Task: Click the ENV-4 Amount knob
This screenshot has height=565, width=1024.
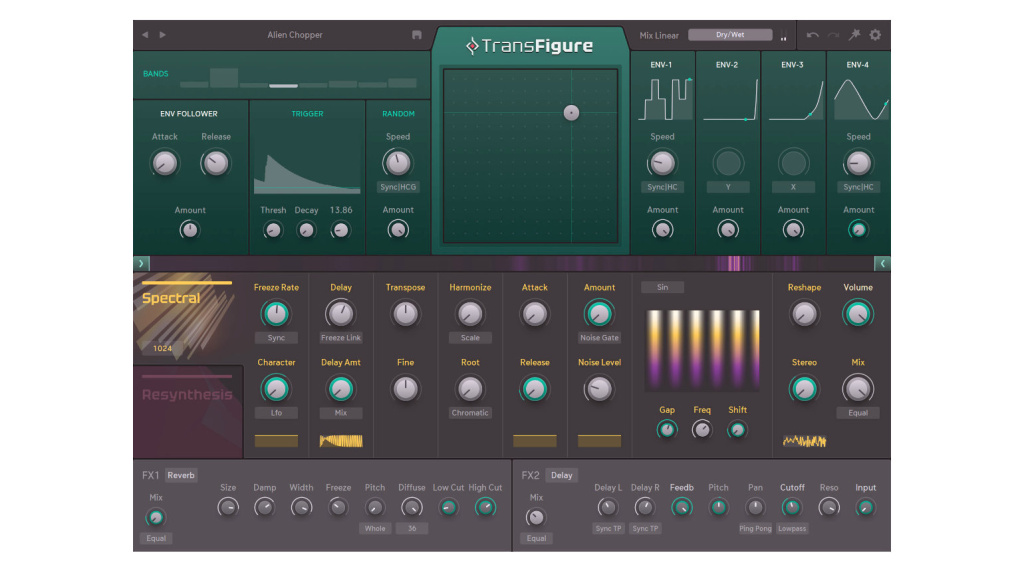Action: pyautogui.click(x=858, y=229)
